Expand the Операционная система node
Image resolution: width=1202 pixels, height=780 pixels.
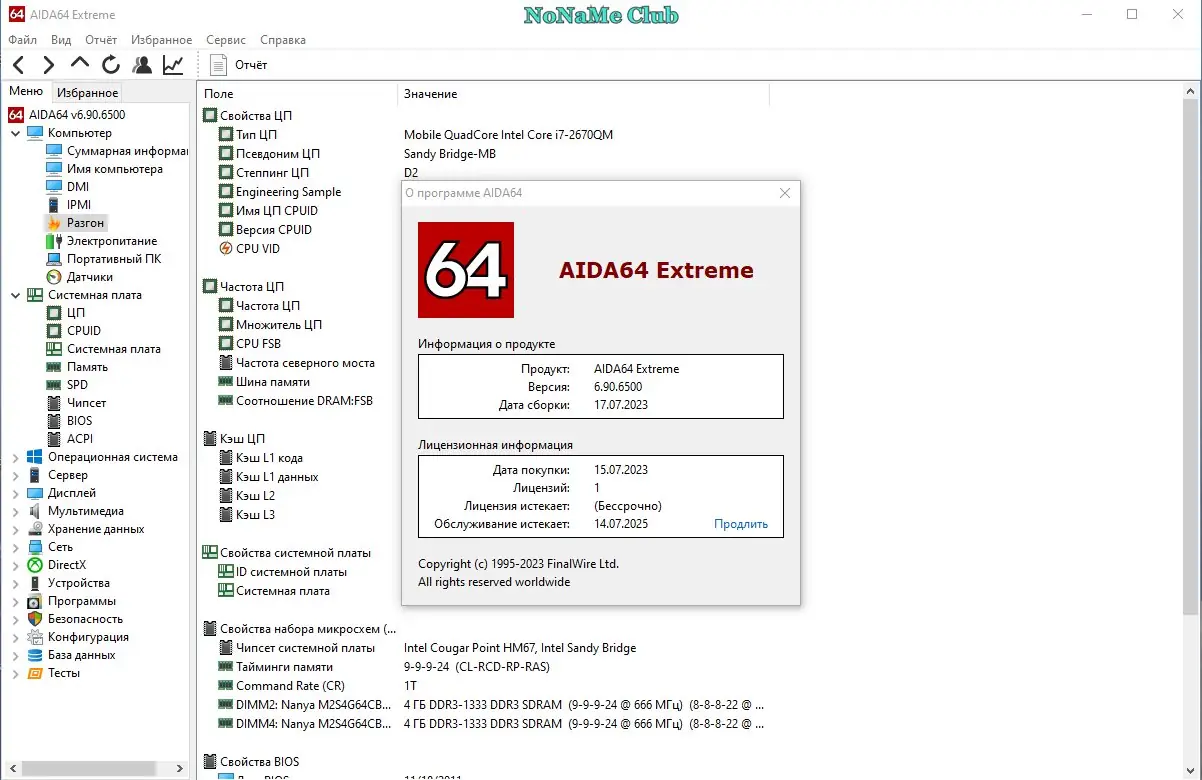pos(15,457)
